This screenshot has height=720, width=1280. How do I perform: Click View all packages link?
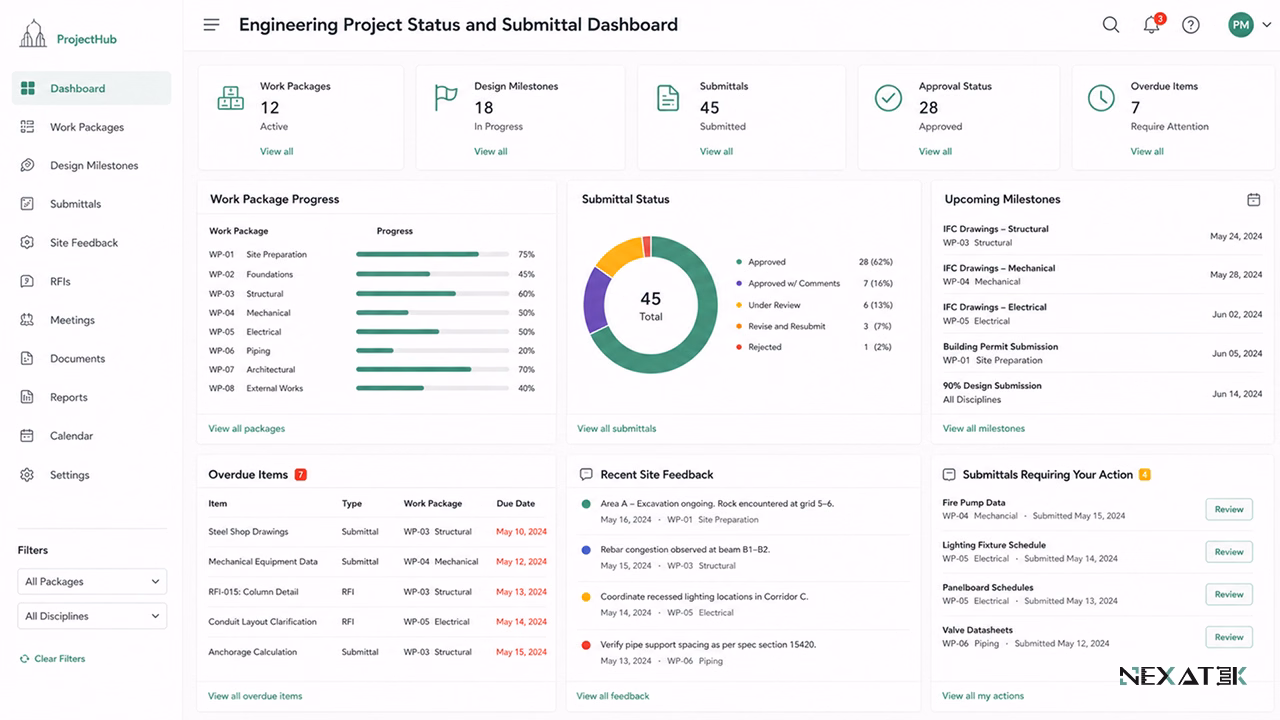[247, 429]
